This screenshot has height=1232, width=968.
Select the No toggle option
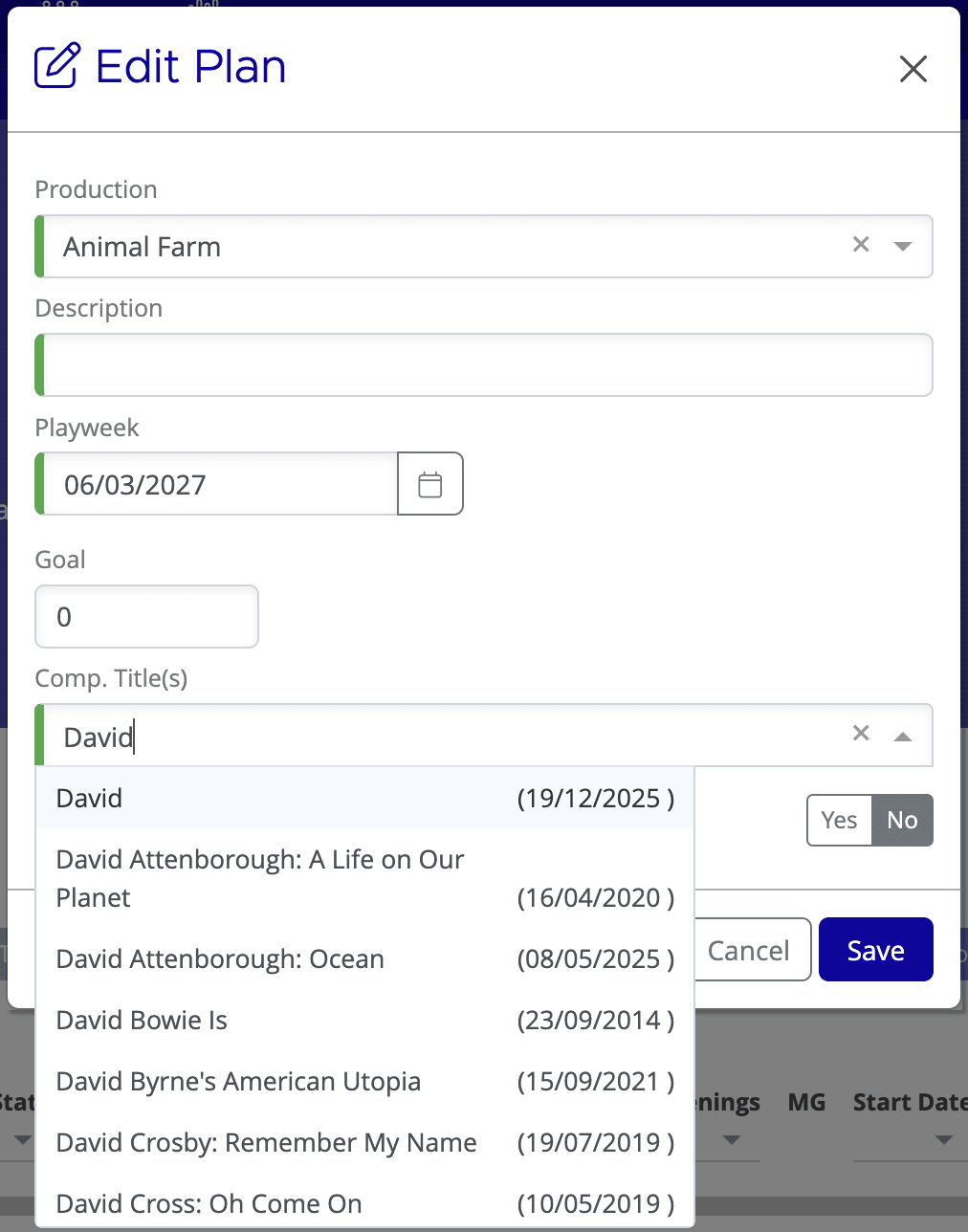coord(902,820)
